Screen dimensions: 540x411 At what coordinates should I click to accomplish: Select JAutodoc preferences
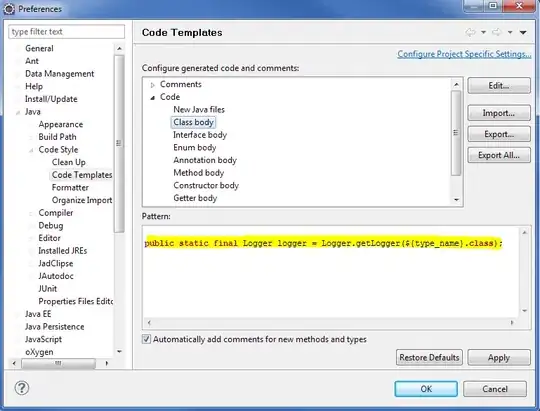click(x=56, y=276)
